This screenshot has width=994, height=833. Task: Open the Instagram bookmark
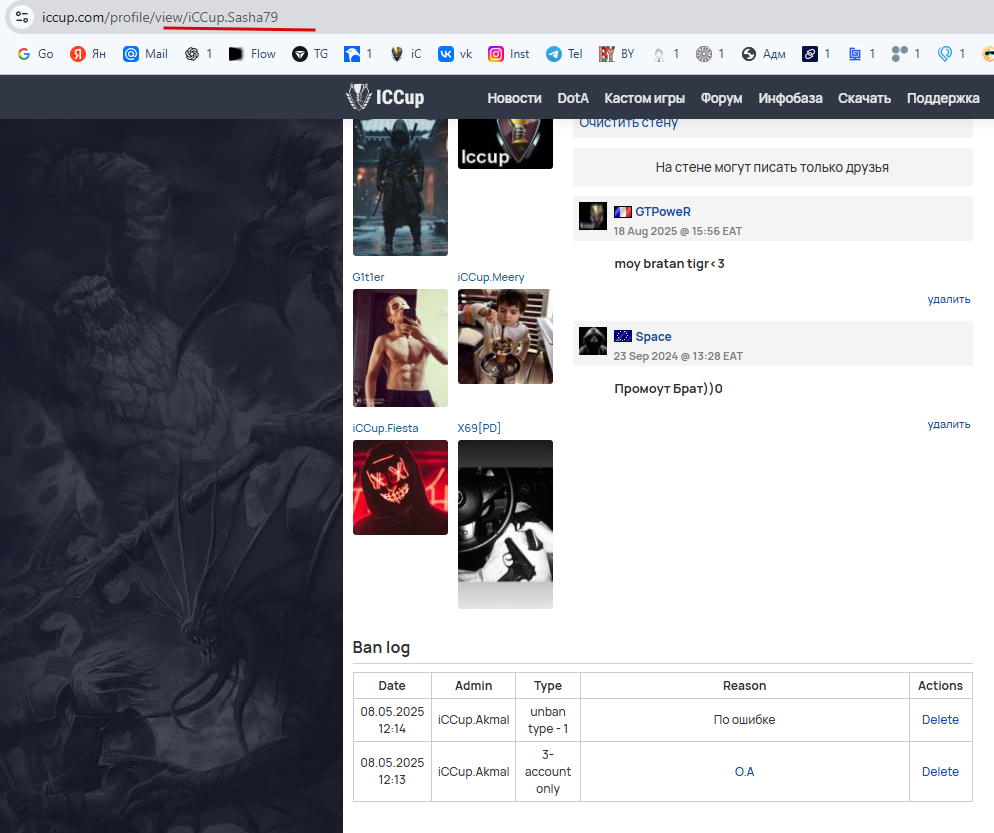coord(508,54)
